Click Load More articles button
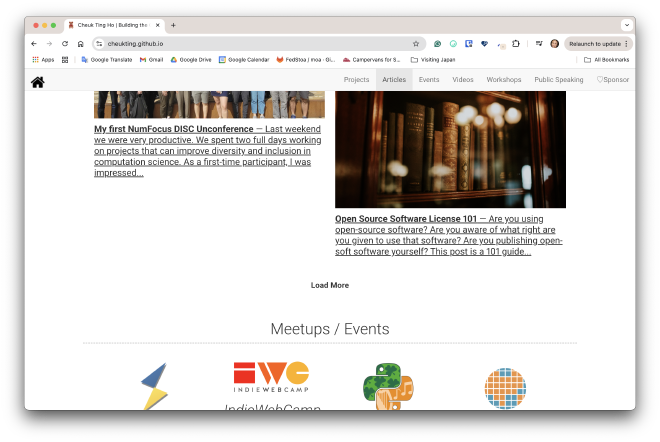 coord(330,285)
